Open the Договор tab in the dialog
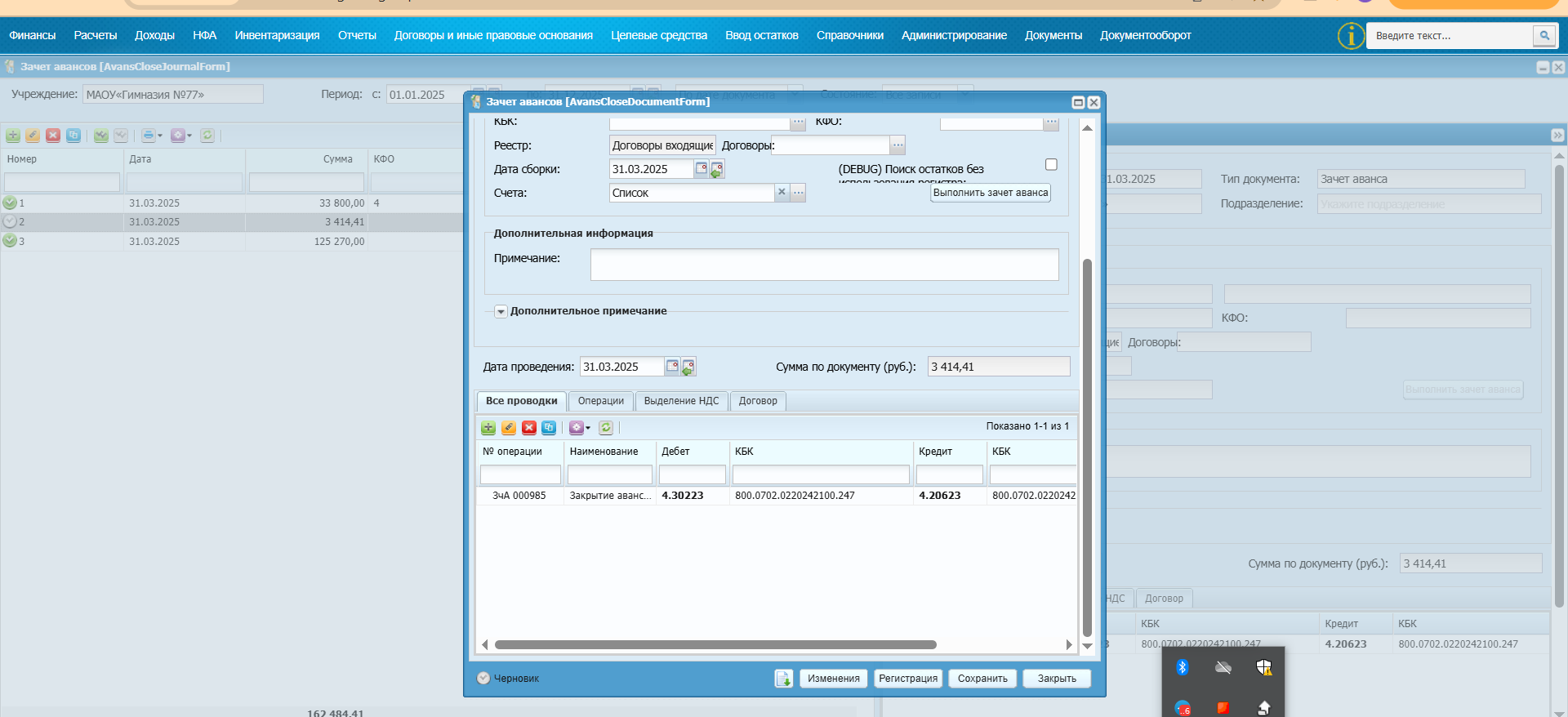Screen dimensions: 1568x717 coord(759,401)
